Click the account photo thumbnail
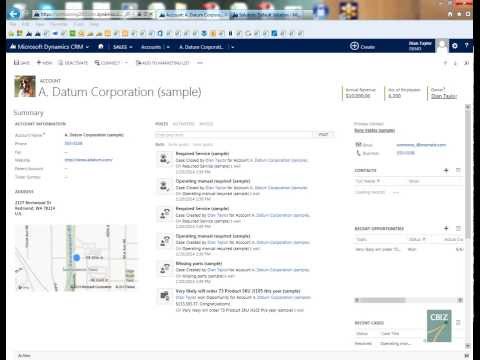The image size is (480, 360). (x=25, y=86)
